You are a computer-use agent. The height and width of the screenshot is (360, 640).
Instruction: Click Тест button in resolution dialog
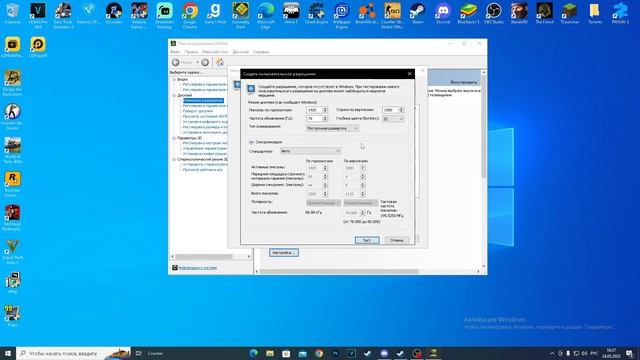point(367,240)
